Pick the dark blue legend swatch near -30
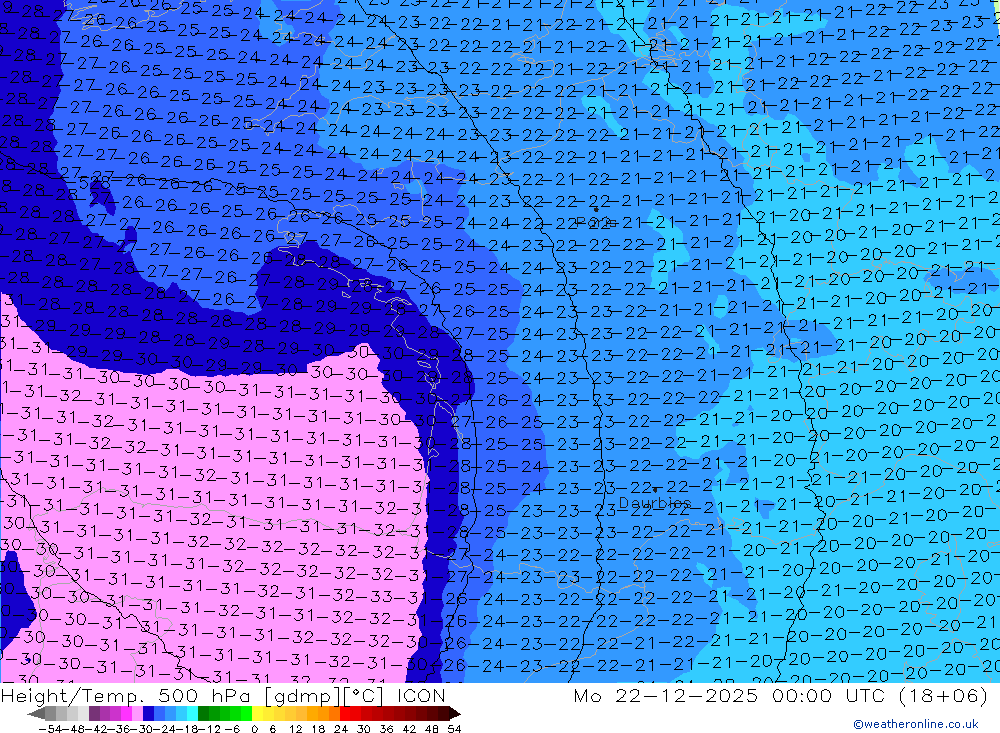This screenshot has width=1000, height=733. 148,713
